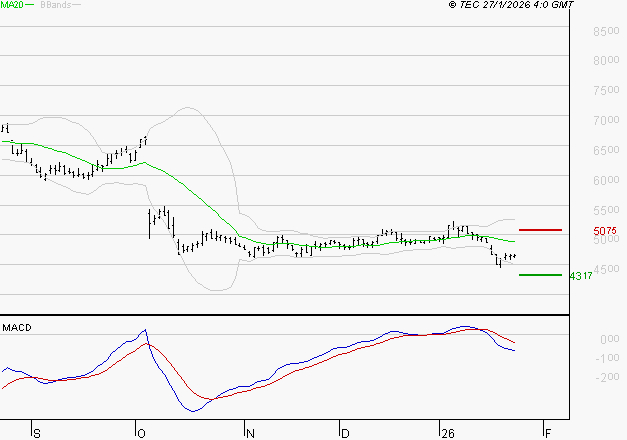Click the O month marker on time axis
Viewport: 627px width, 440px height.
click(141, 434)
